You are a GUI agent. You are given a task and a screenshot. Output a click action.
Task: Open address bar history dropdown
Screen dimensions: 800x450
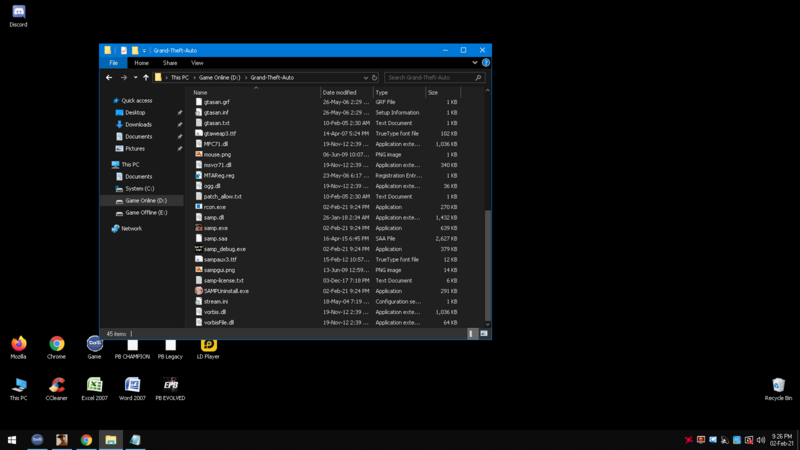tap(365, 78)
